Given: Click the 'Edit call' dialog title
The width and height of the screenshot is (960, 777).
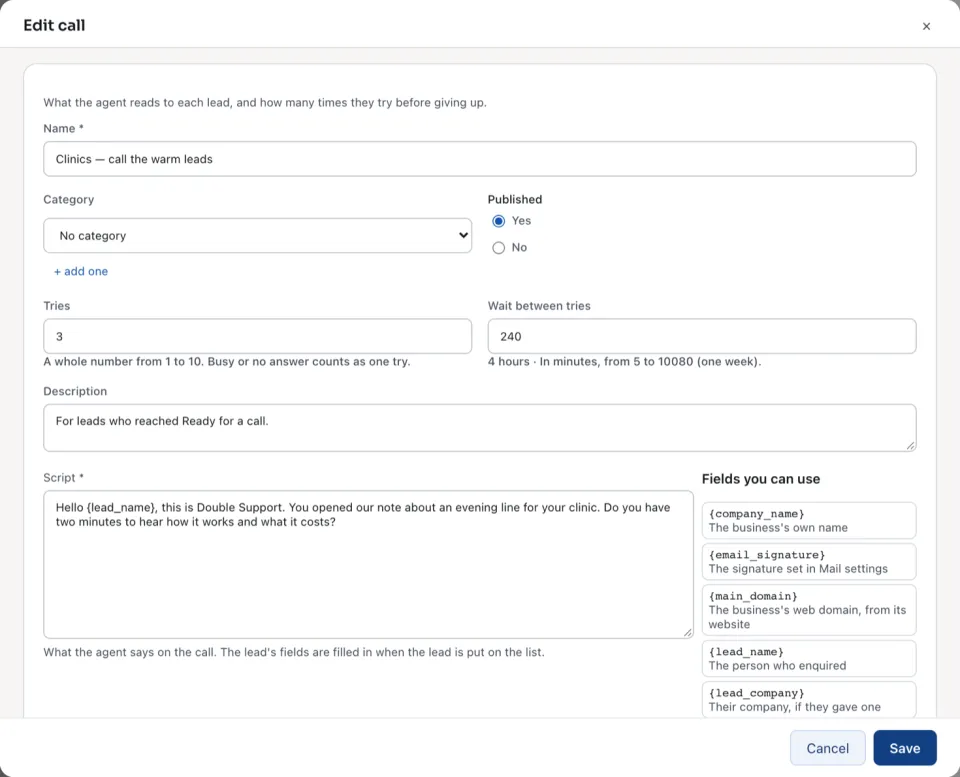Looking at the screenshot, I should 54,25.
